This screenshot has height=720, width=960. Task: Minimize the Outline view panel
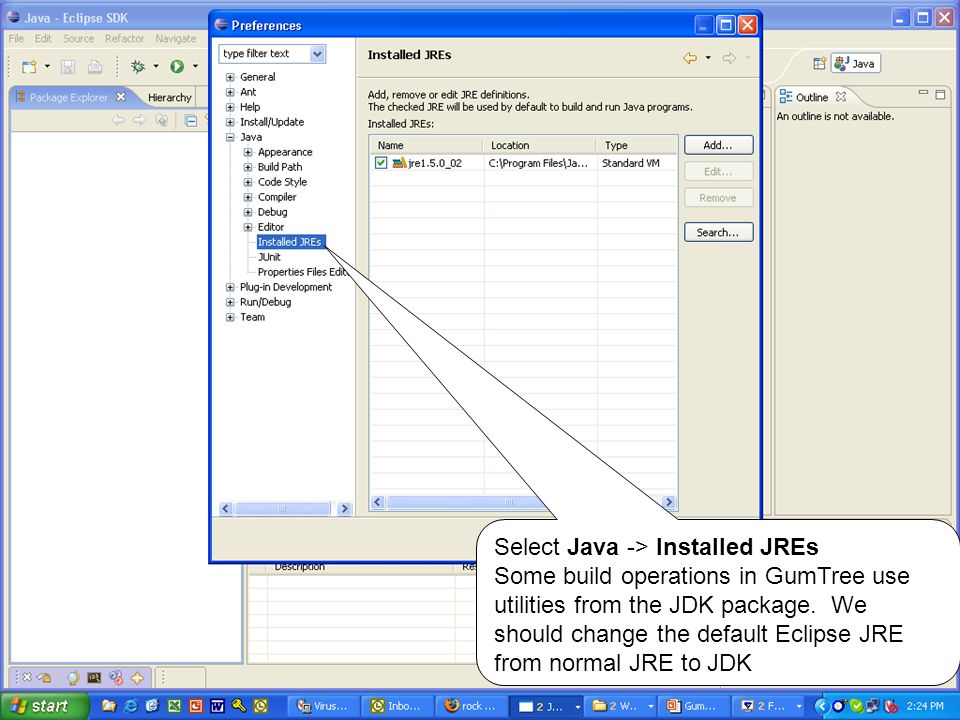tap(923, 94)
